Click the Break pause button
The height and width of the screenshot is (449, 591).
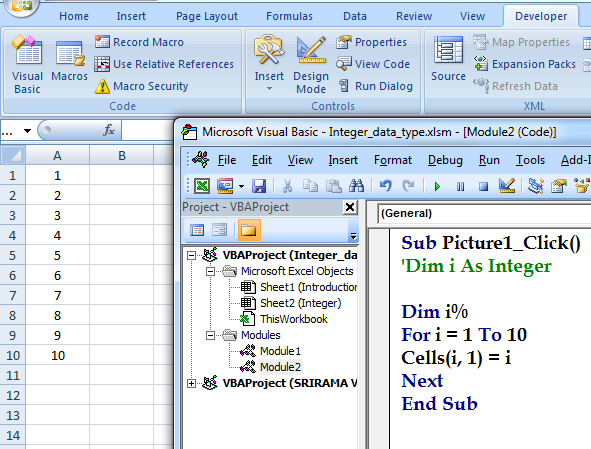coord(460,186)
